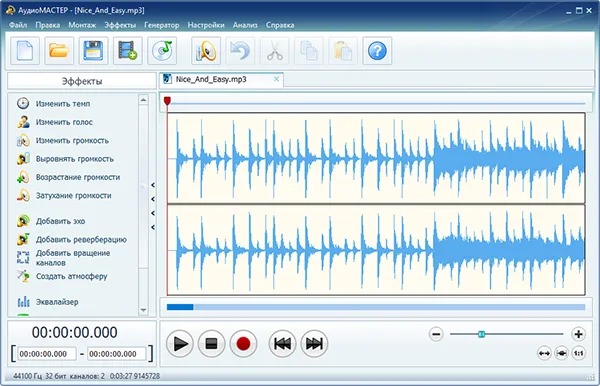Image resolution: width=600 pixels, height=386 pixels.
Task: Click the Изменить голос person icon
Action: (23, 122)
